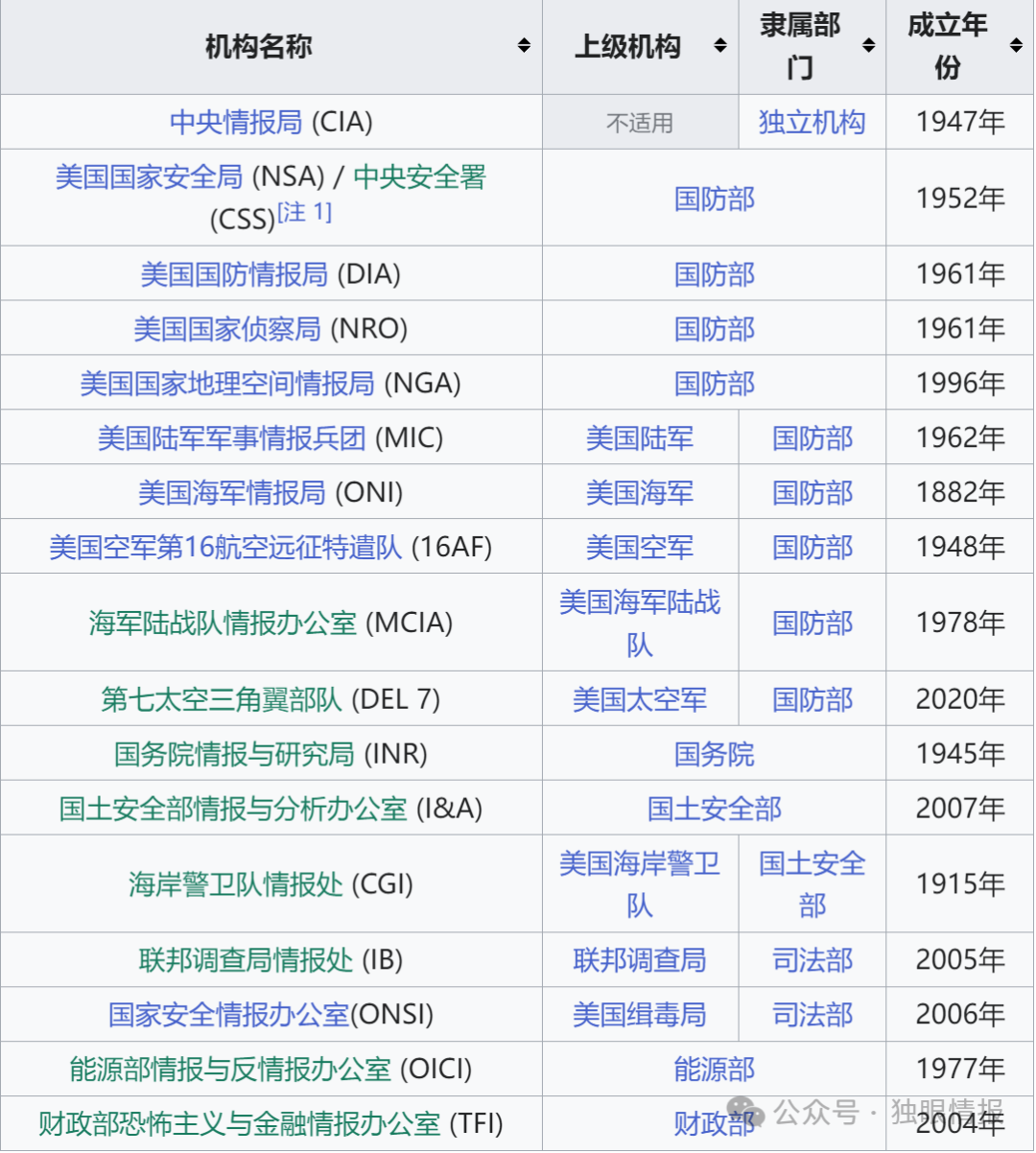Viewport: 1036px width, 1153px height.
Task: Click 国防部 in the MCIA row
Action: click(x=812, y=624)
